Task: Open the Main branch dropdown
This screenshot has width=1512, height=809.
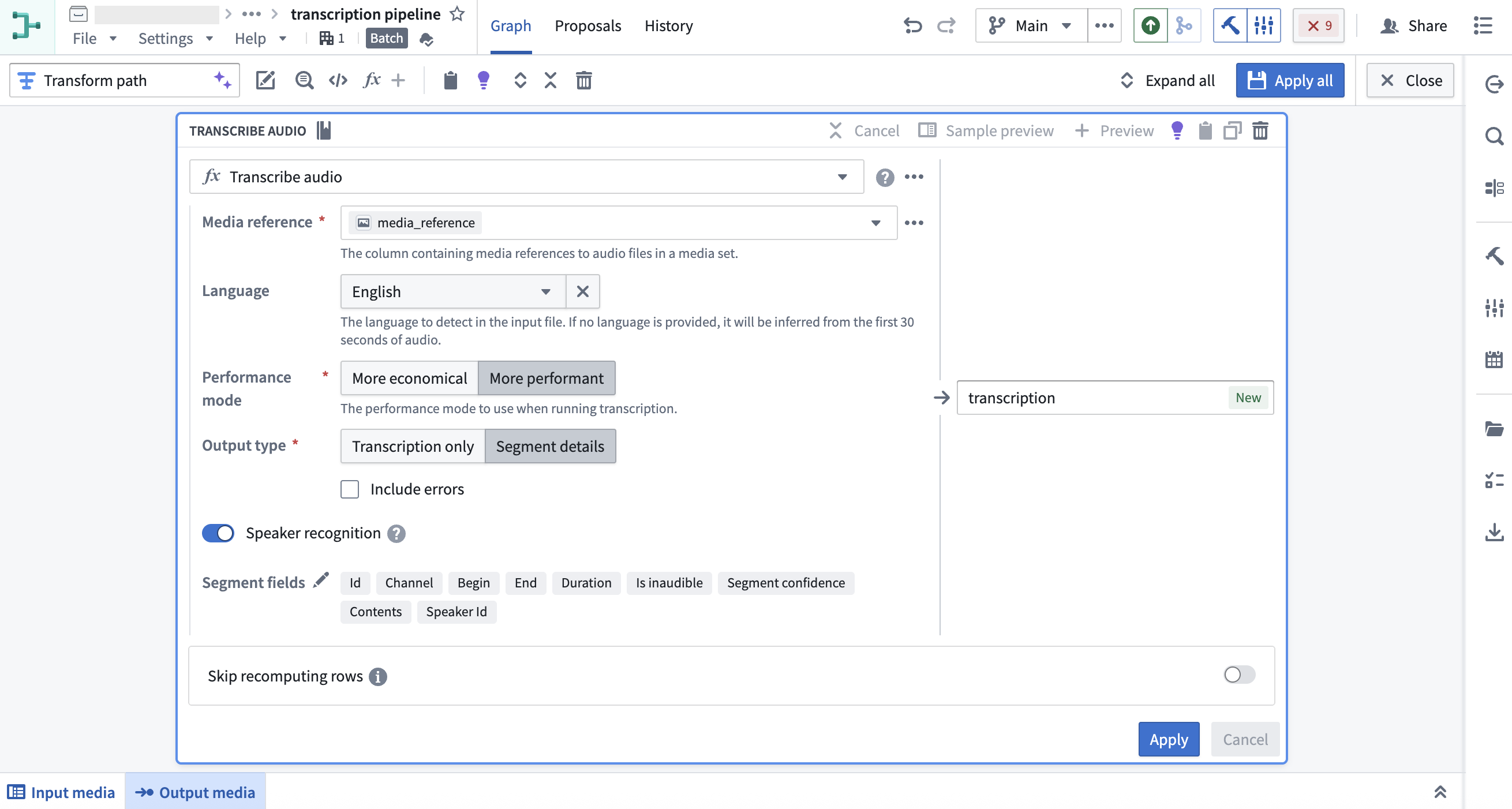Action: tap(1031, 26)
